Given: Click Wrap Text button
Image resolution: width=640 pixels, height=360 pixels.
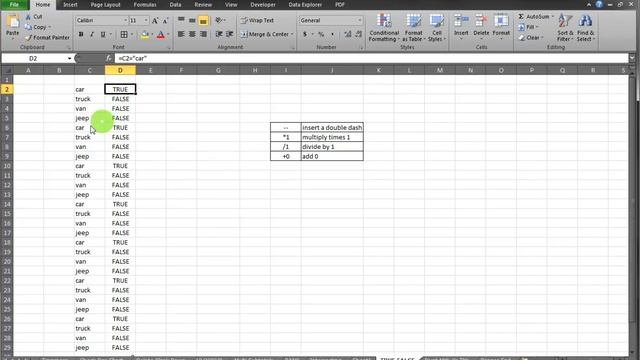Looking at the screenshot, I should pos(257,20).
